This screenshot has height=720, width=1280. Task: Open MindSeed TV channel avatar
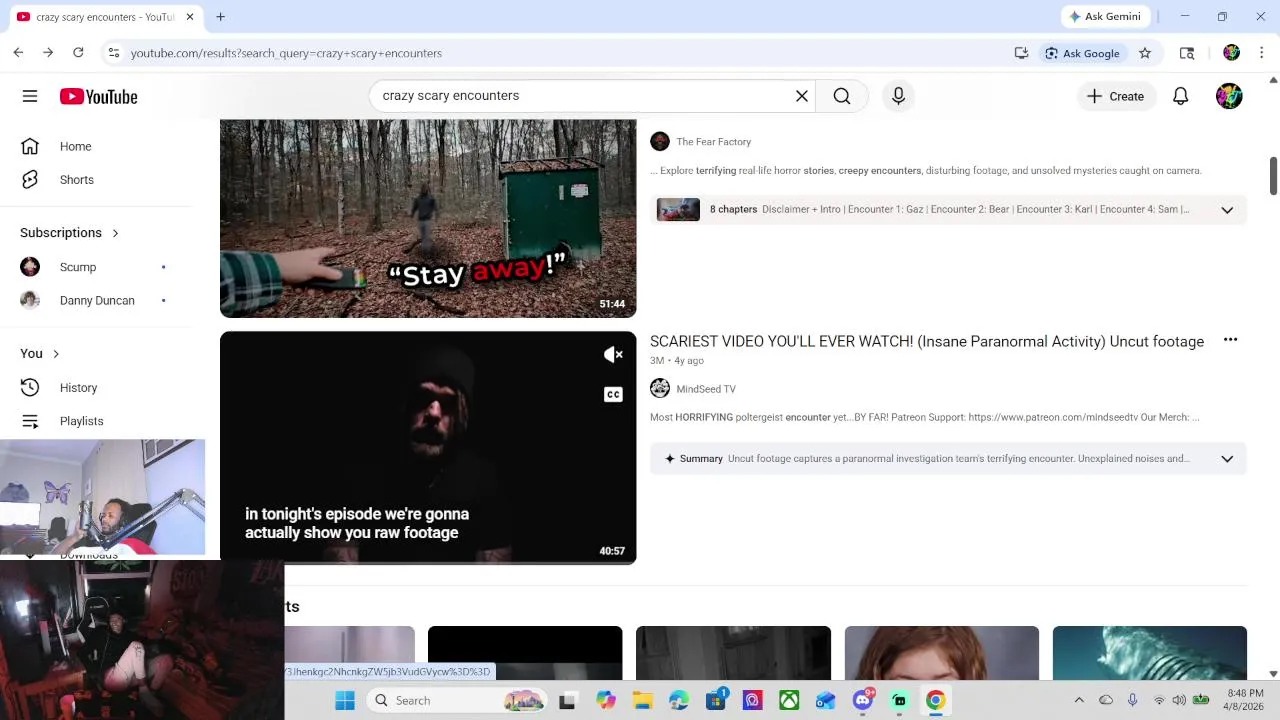tap(660, 389)
